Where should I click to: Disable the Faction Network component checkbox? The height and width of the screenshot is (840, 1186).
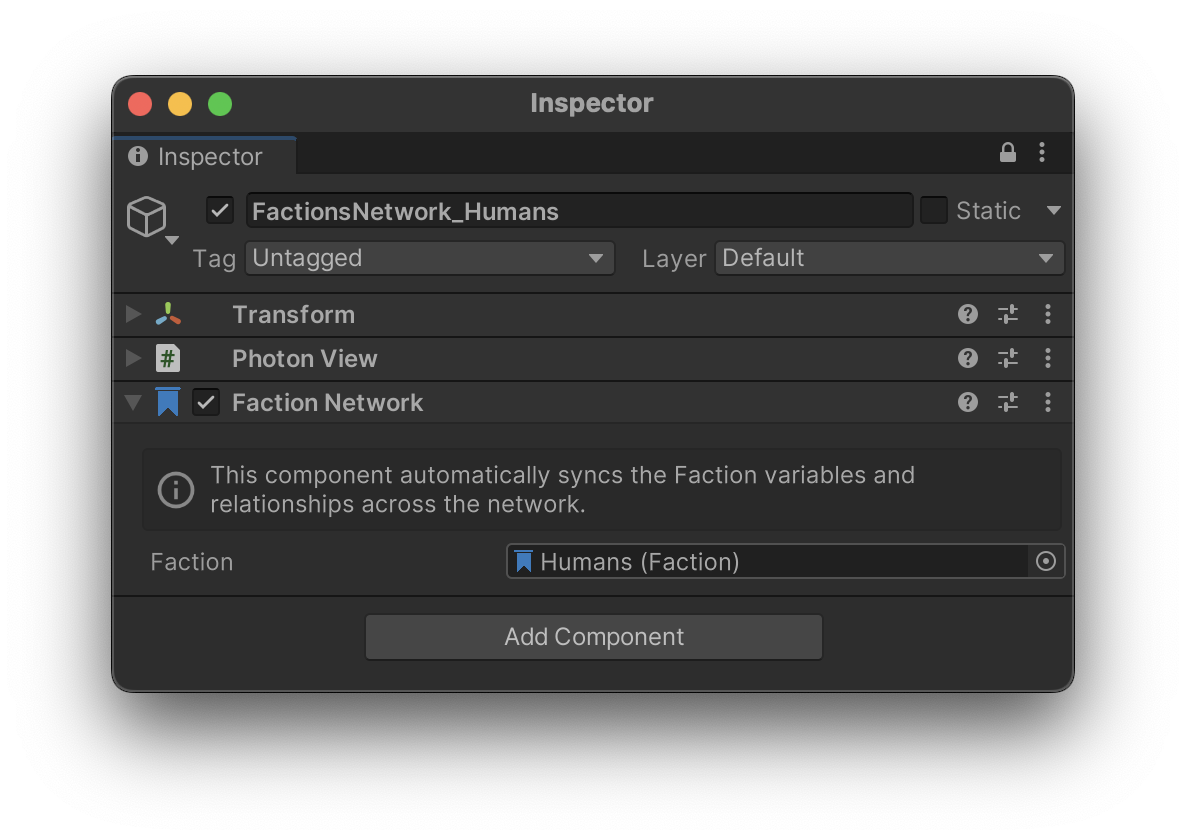[206, 403]
